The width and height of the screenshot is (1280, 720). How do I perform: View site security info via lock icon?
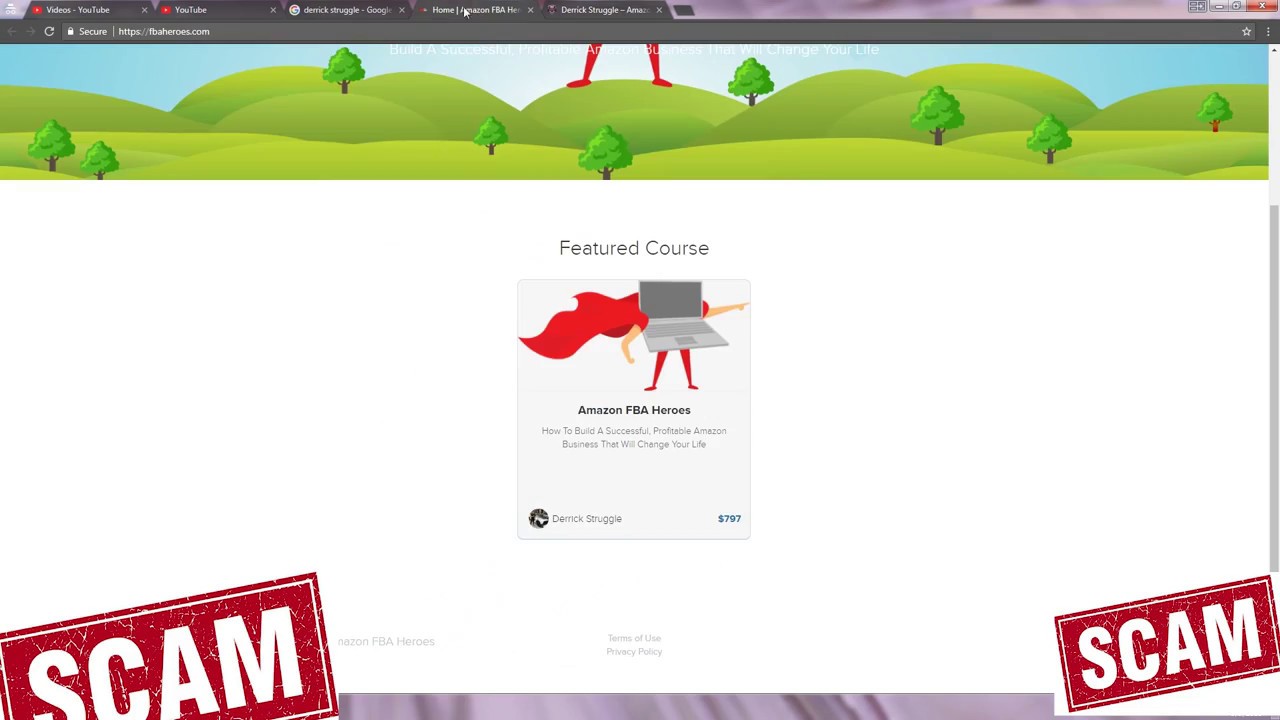(71, 31)
